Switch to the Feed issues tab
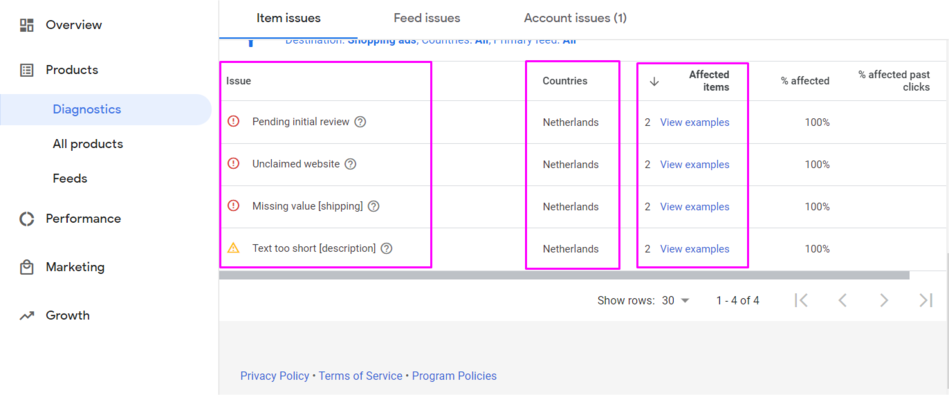The width and height of the screenshot is (949, 395). pyautogui.click(x=427, y=18)
